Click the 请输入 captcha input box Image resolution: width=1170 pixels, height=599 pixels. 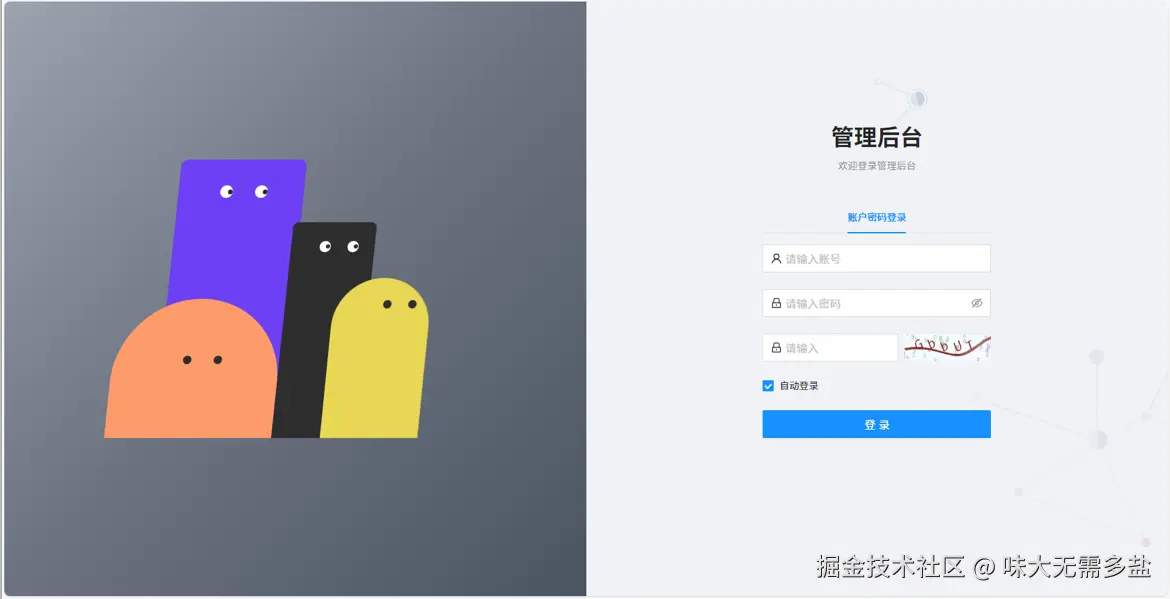pyautogui.click(x=830, y=347)
